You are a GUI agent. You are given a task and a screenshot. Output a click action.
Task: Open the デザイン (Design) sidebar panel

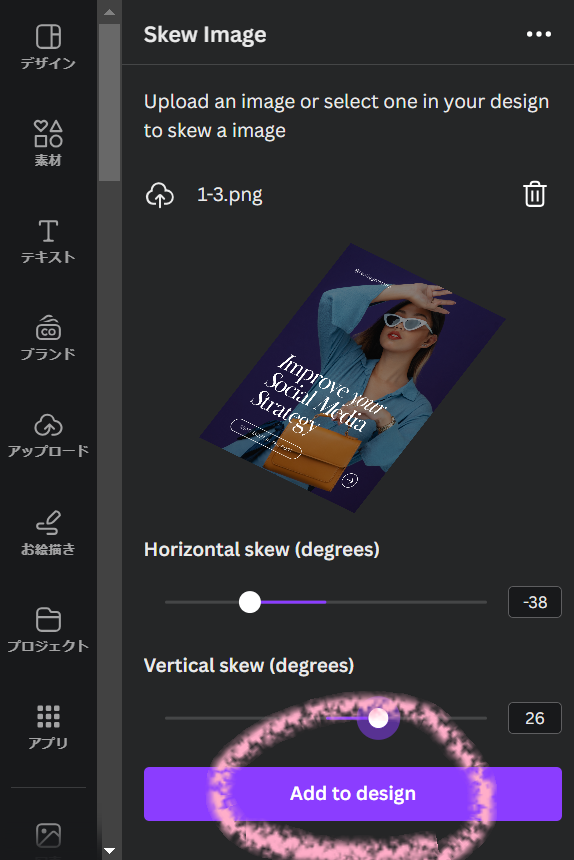48,47
